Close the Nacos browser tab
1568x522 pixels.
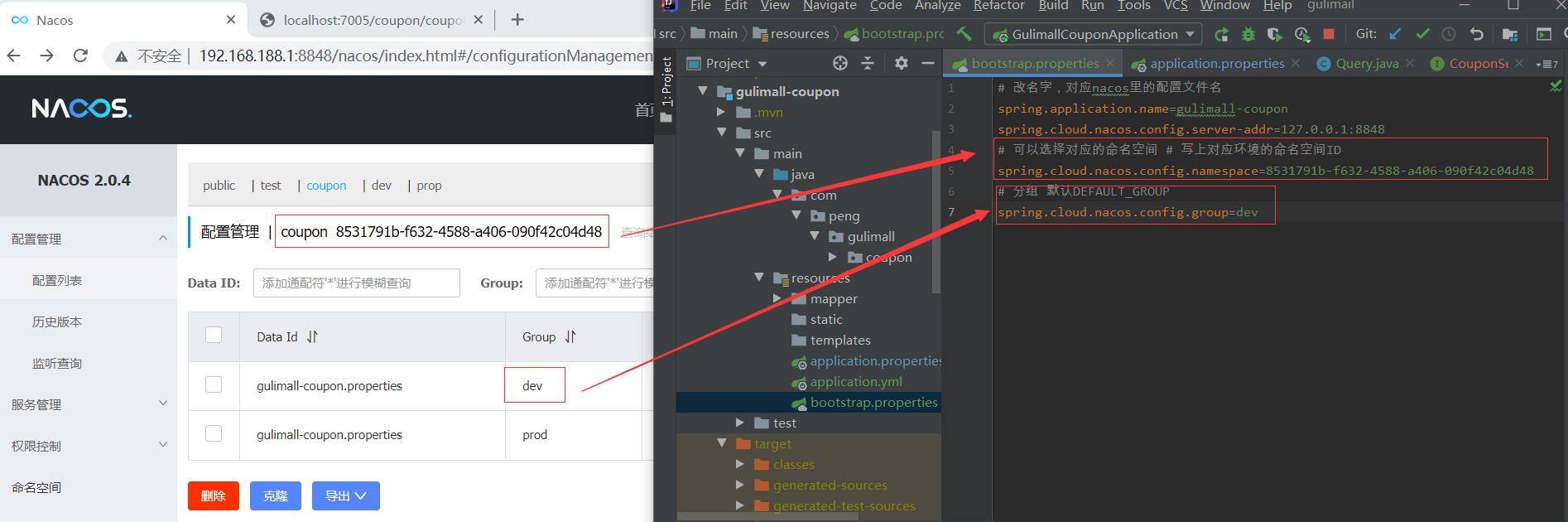[x=231, y=19]
